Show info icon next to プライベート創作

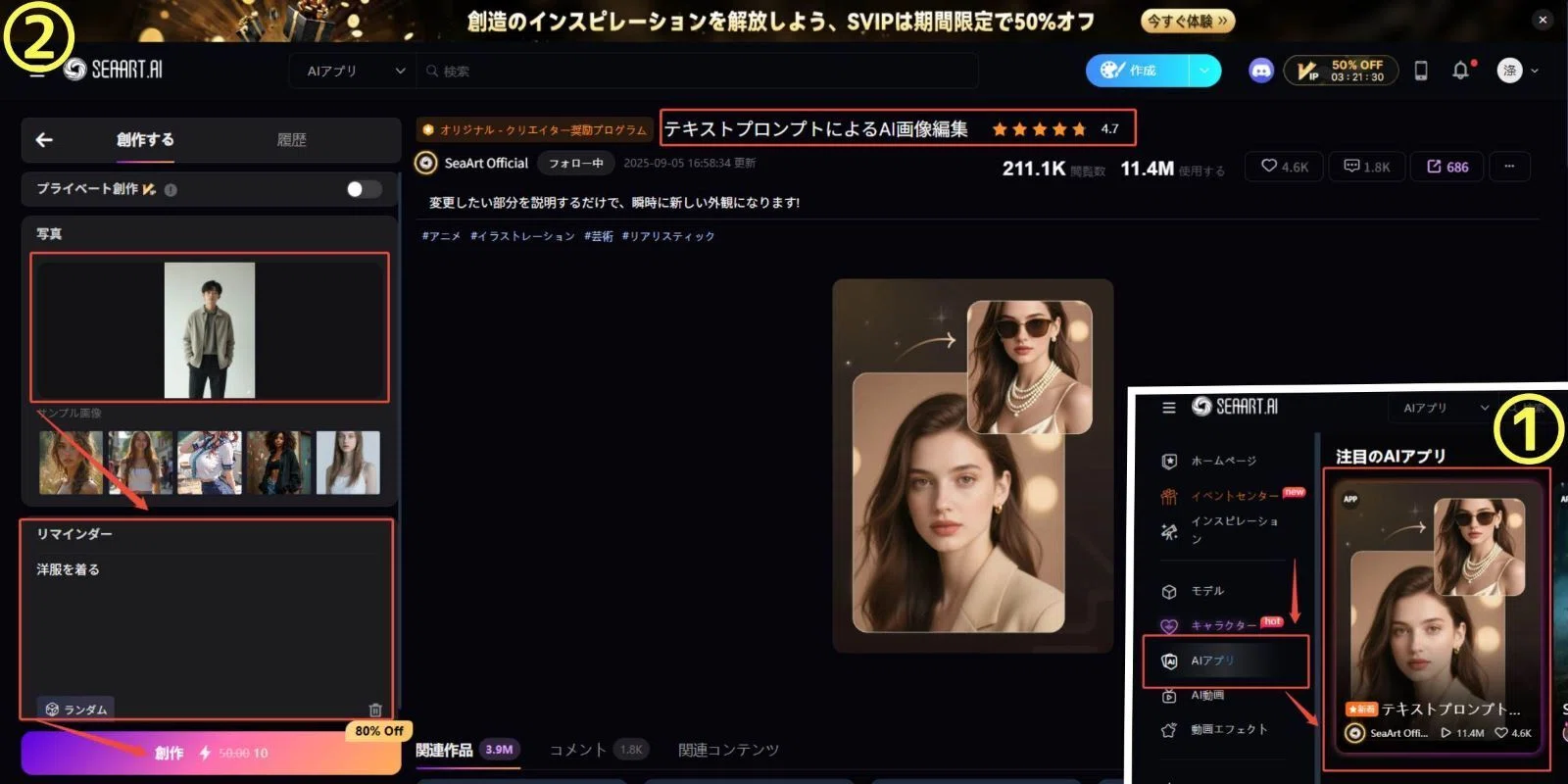click(171, 190)
